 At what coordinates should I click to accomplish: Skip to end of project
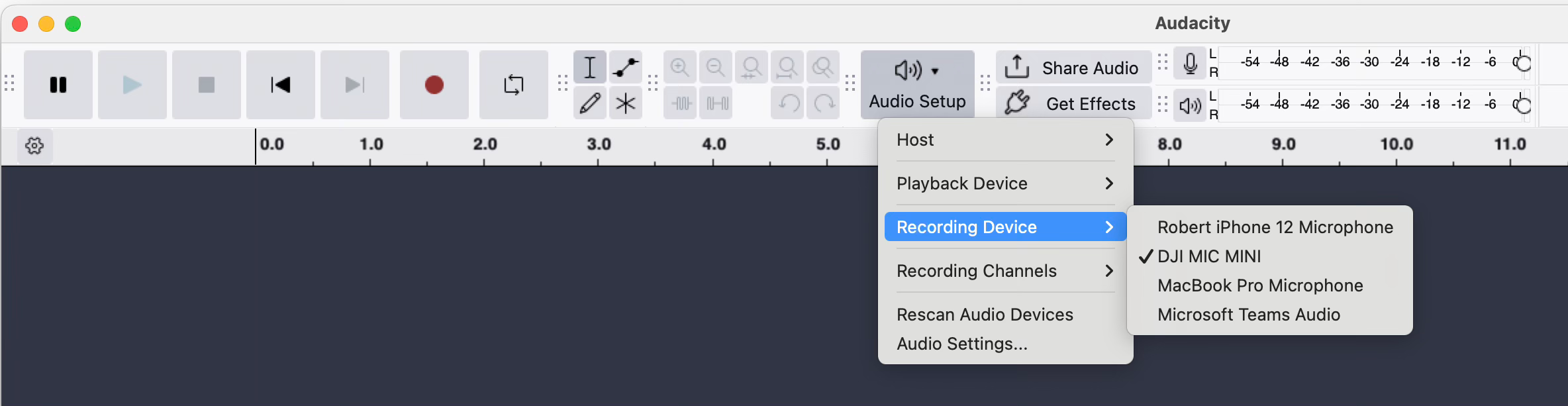(355, 85)
